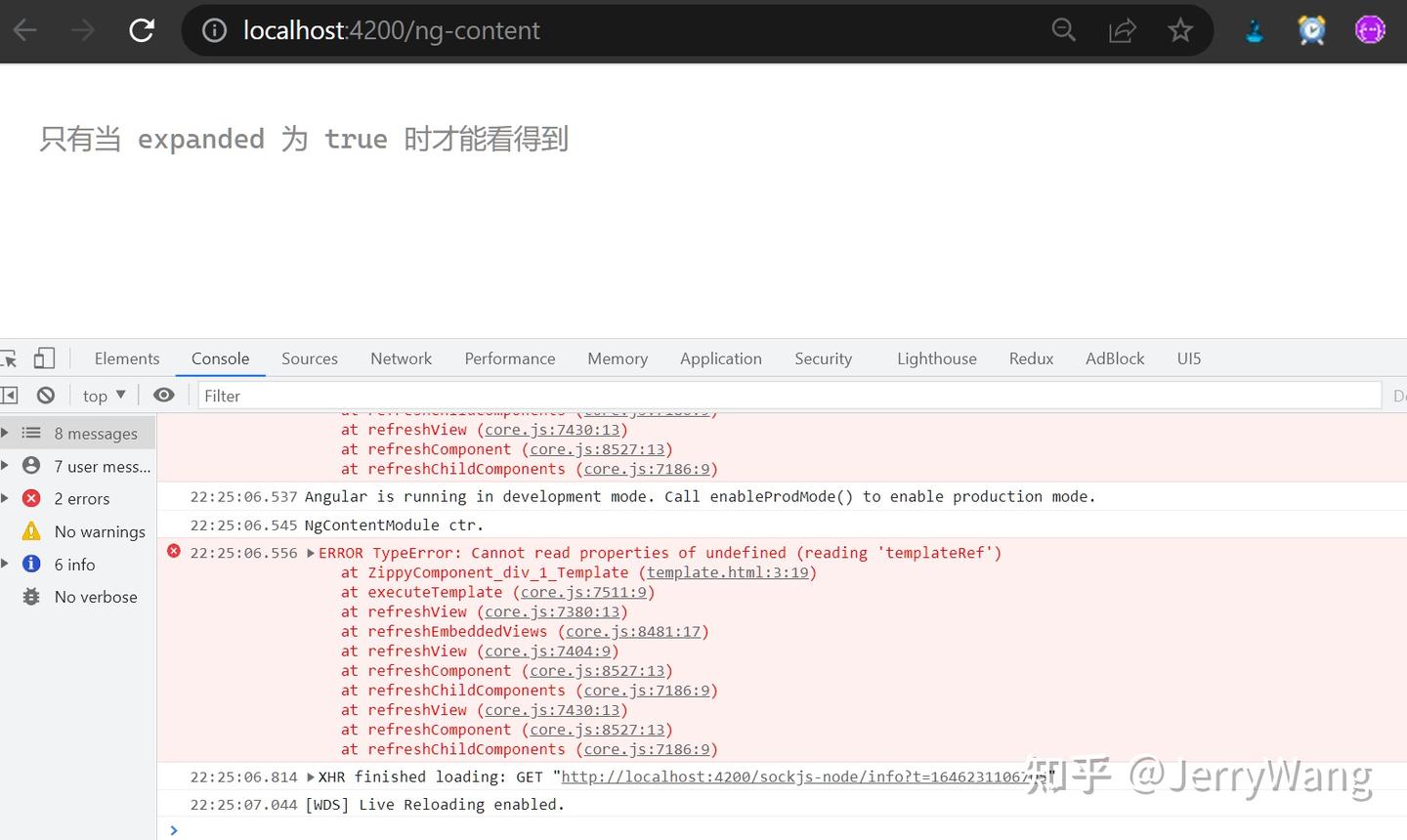Bookmark this page with the star icon
Image resolution: width=1407 pixels, height=840 pixels.
click(x=1180, y=30)
